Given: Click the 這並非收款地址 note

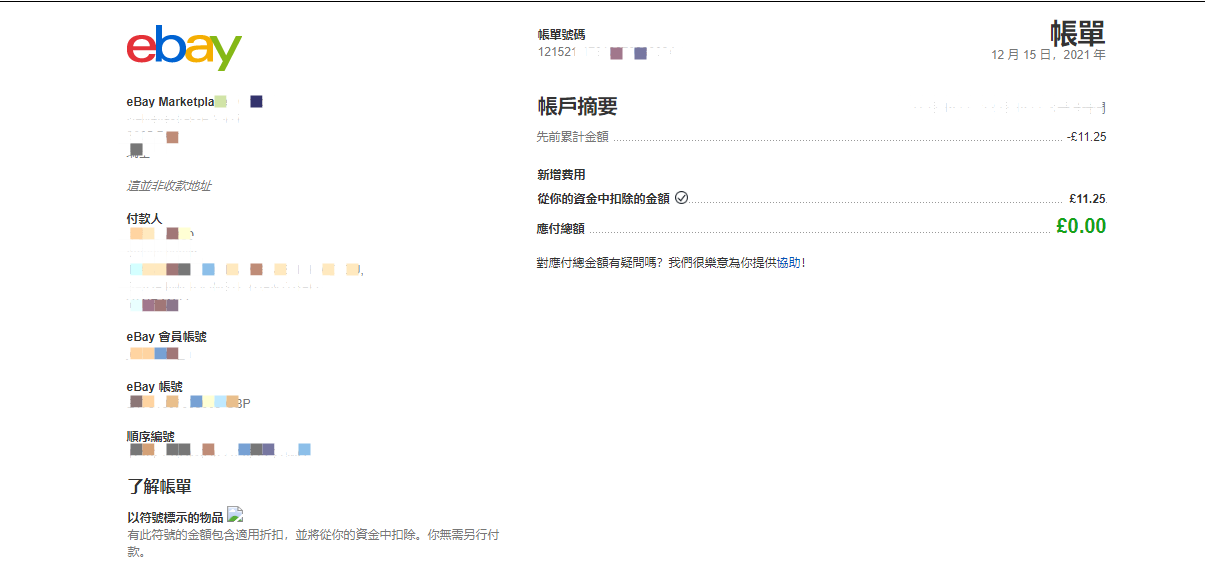Looking at the screenshot, I should tap(169, 186).
